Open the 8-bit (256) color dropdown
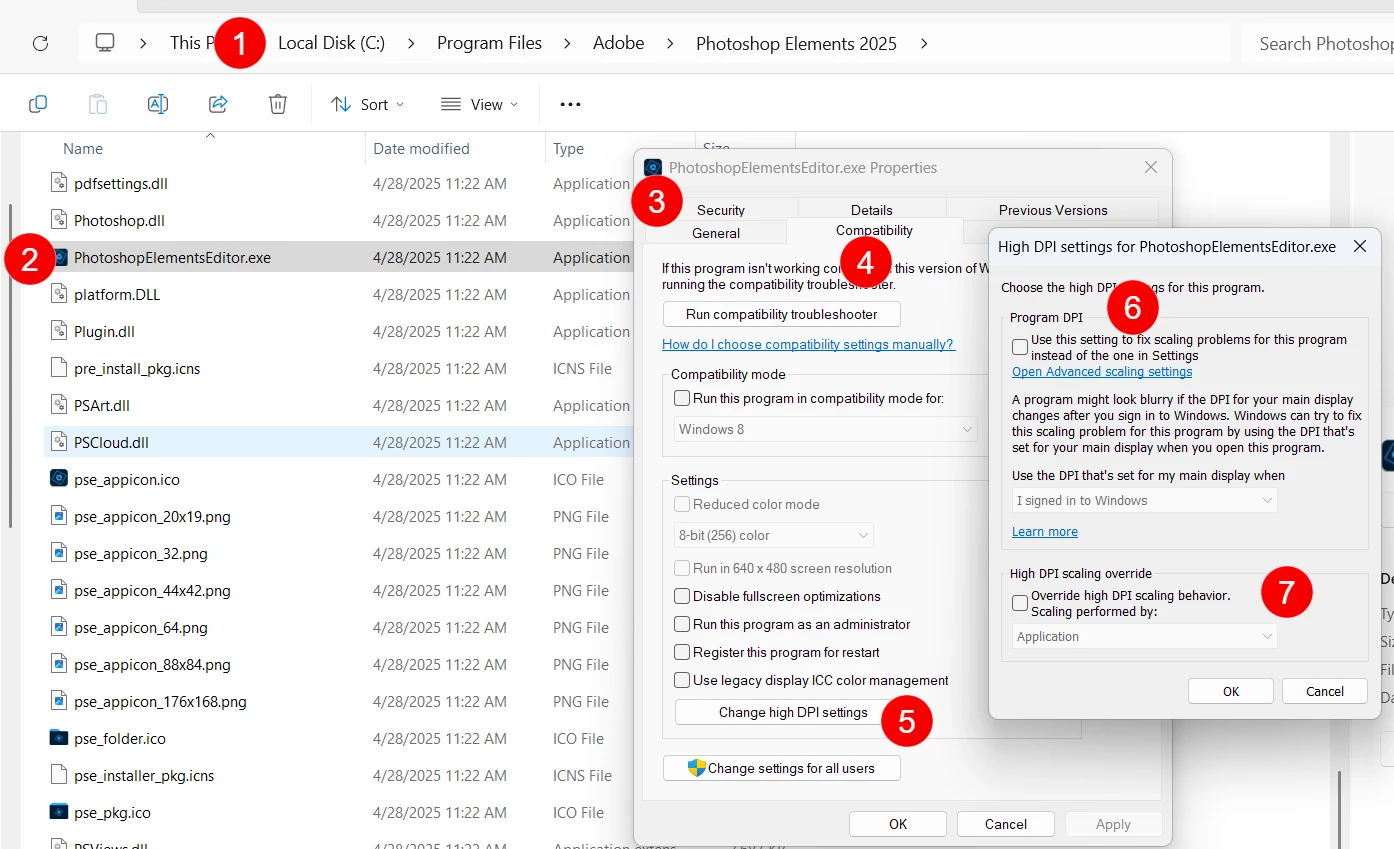Screen dimensions: 1394x849 773,535
